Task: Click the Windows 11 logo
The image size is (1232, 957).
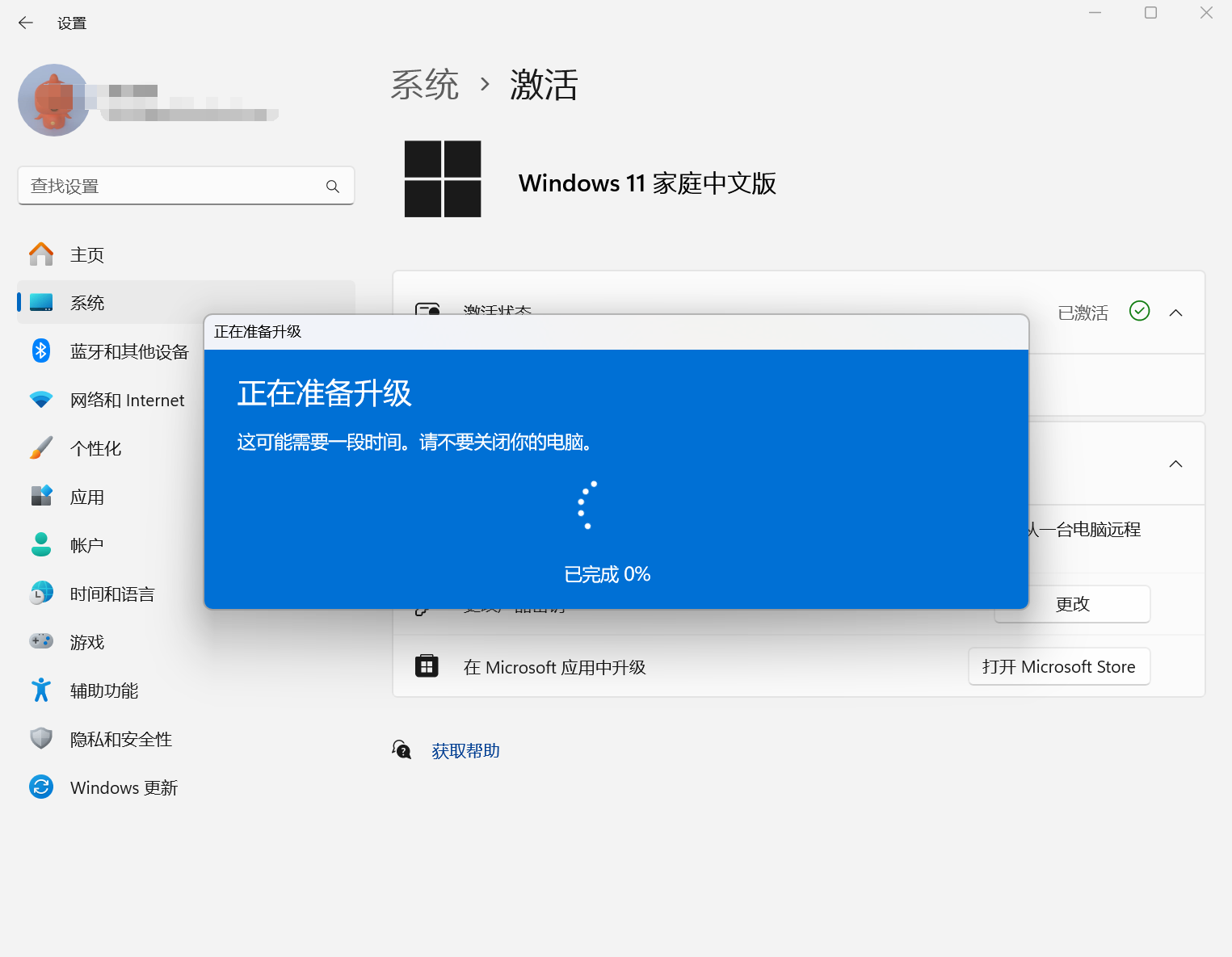Action: [x=443, y=178]
